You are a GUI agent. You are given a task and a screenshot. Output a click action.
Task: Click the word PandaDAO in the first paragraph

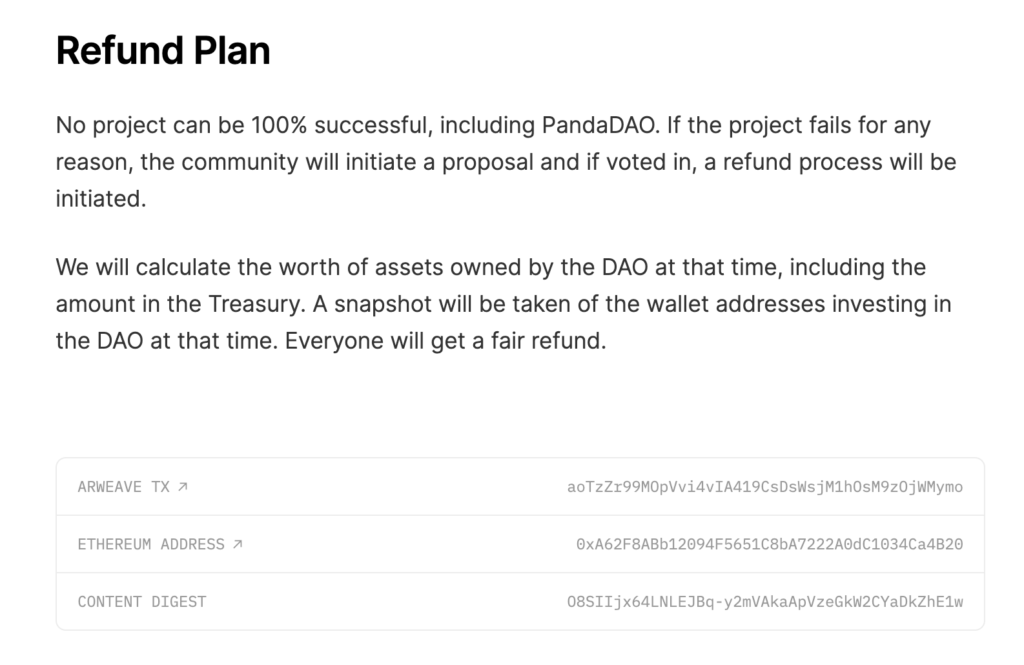click(x=600, y=125)
